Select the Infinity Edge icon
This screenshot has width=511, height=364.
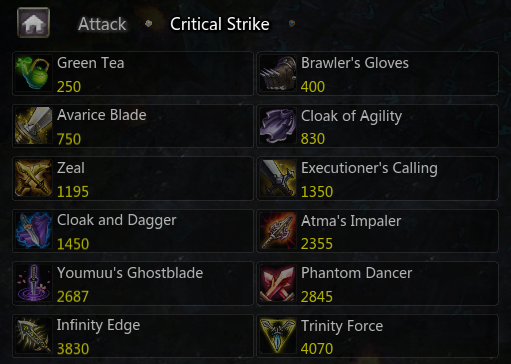33,336
